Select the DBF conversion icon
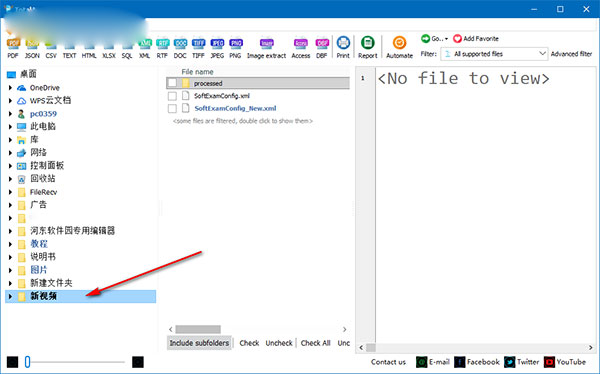The height and width of the screenshot is (374, 600). (322, 43)
